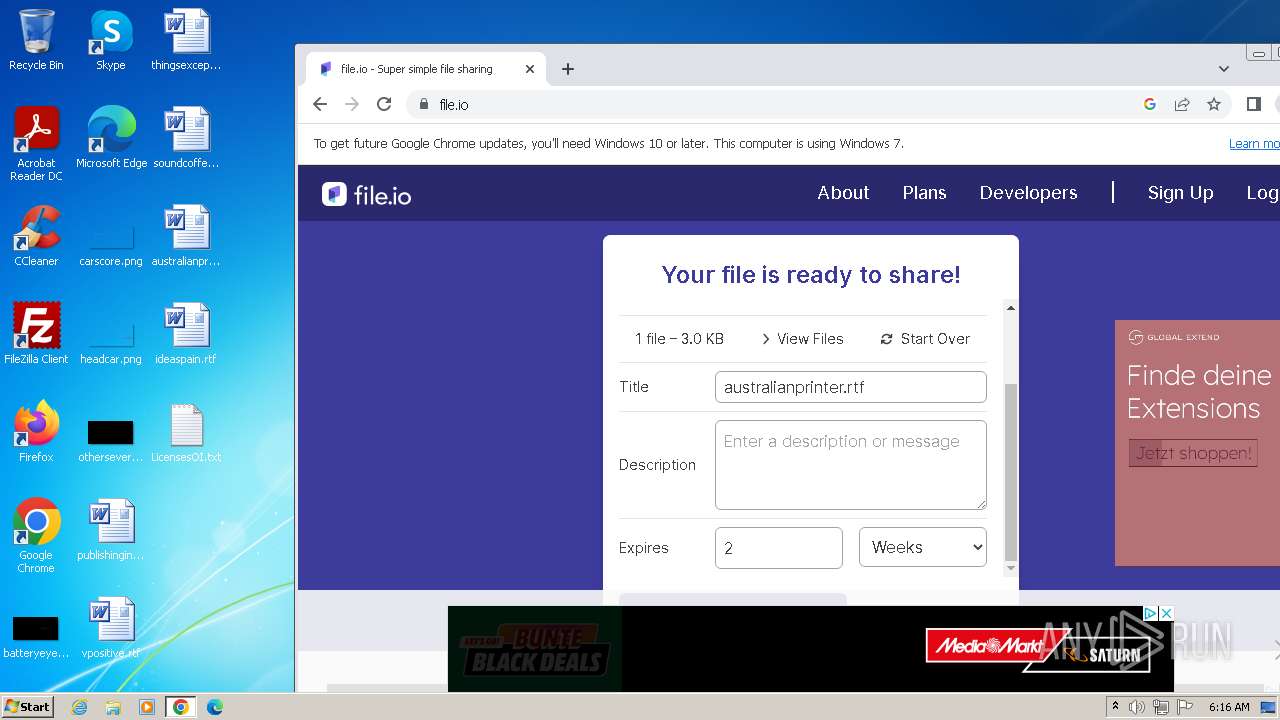Viewport: 1280px width, 720px height.
Task: Click Sign Up in navigation
Action: (x=1180, y=193)
